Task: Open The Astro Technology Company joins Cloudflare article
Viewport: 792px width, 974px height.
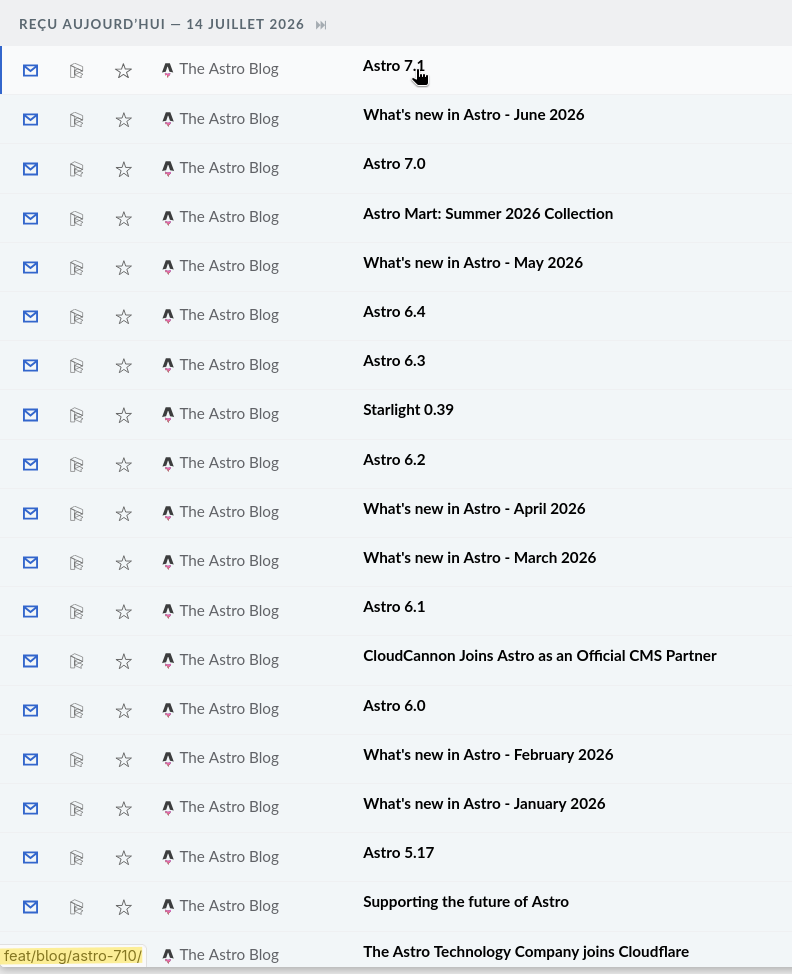Action: pos(526,952)
